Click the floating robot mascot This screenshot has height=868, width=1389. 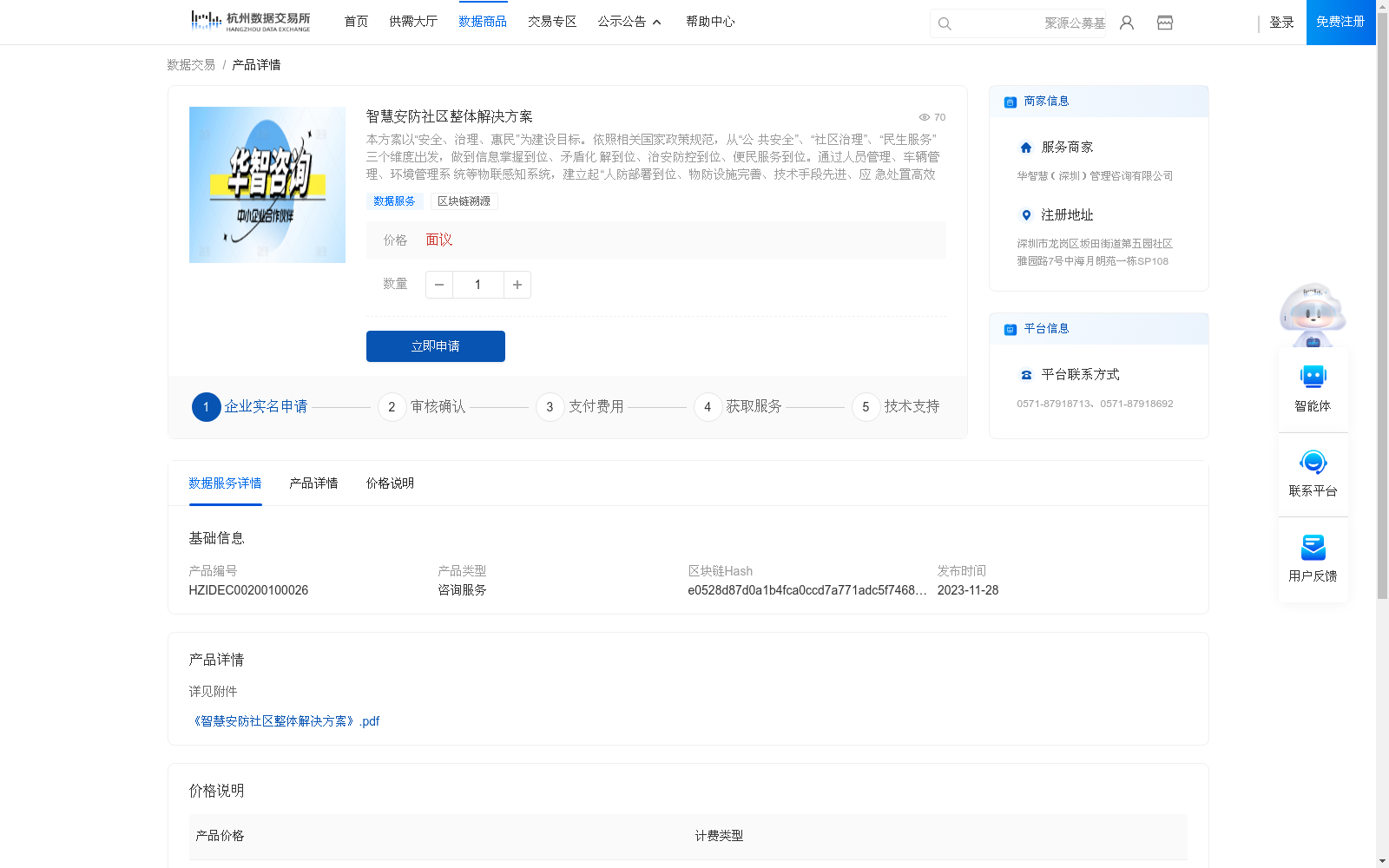tap(1313, 314)
